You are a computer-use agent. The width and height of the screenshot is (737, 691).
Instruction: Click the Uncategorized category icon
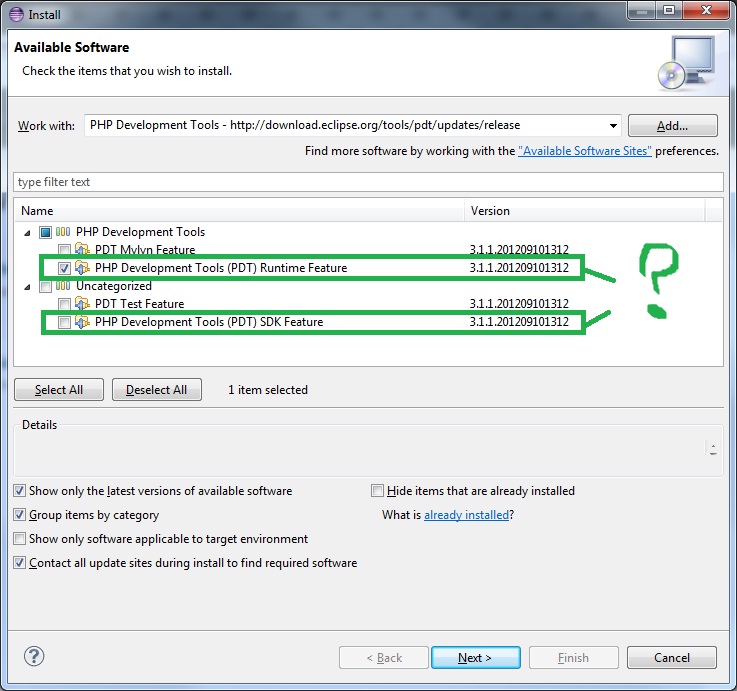63,286
